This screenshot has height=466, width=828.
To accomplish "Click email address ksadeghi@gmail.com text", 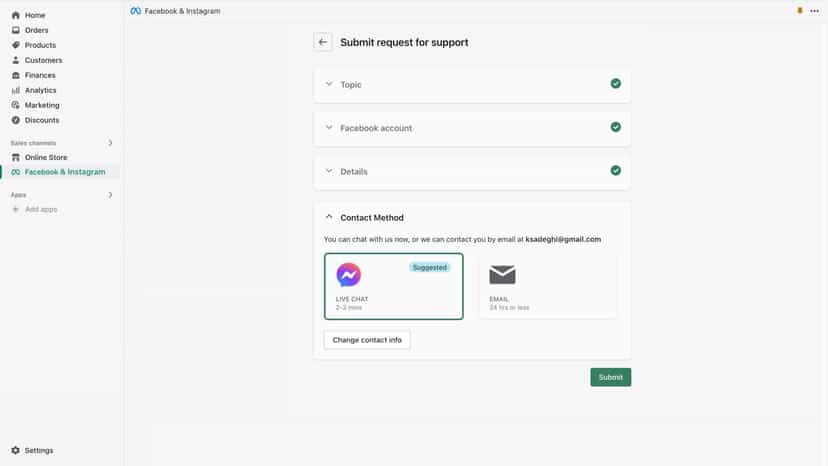I will (x=563, y=239).
